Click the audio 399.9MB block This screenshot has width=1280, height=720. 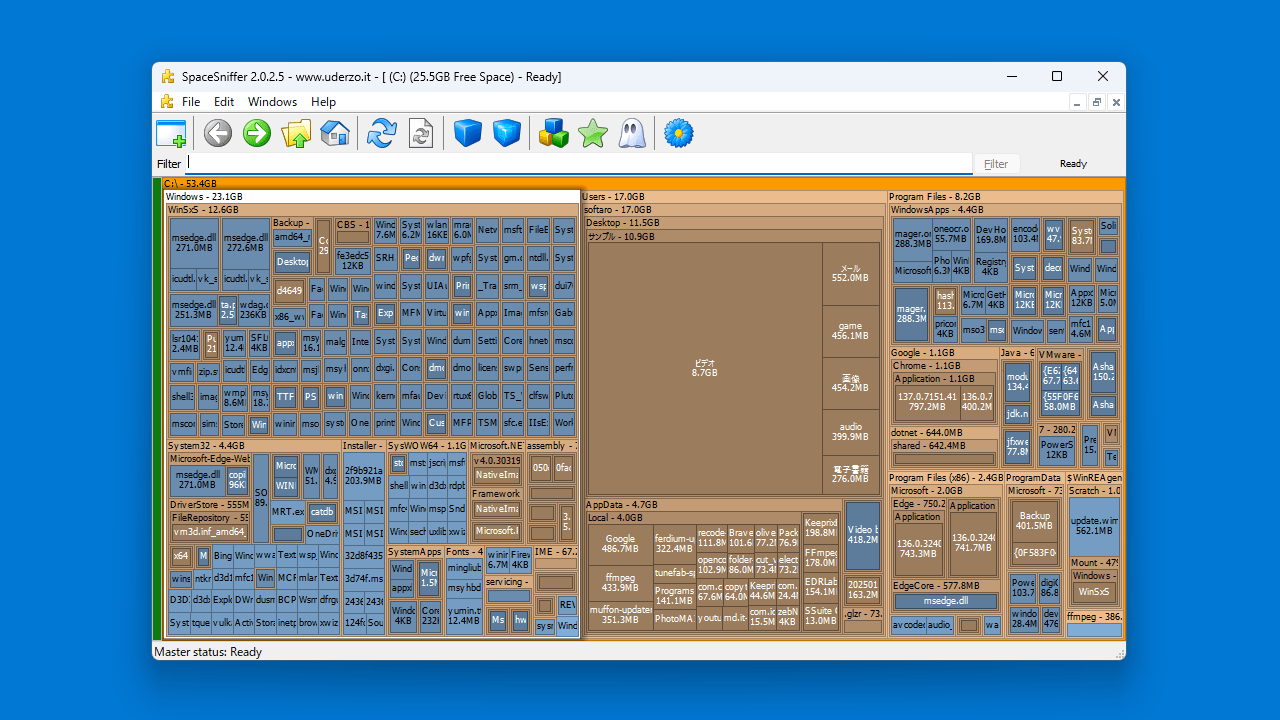coord(850,431)
